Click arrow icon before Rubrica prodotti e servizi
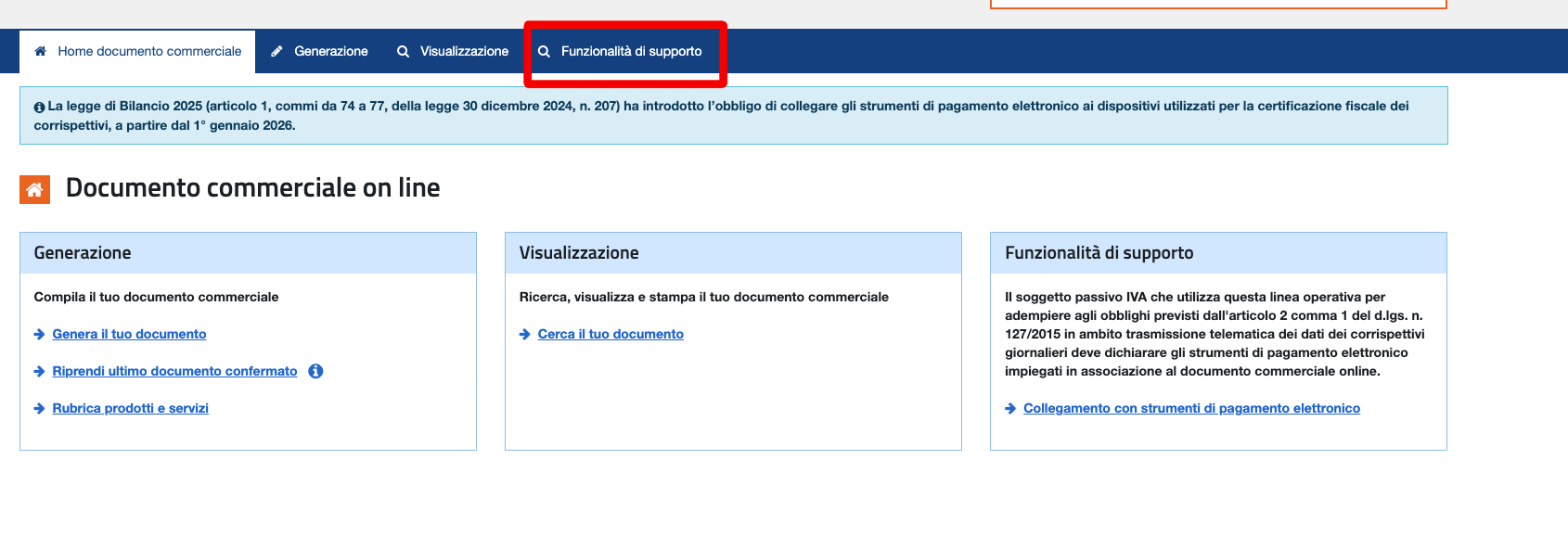 pyautogui.click(x=39, y=409)
